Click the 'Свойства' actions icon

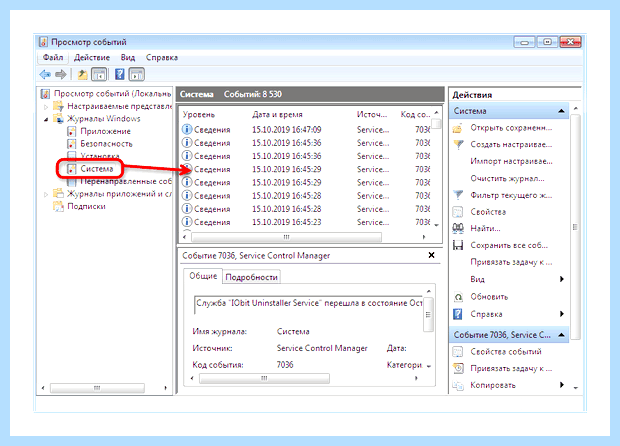pyautogui.click(x=458, y=212)
